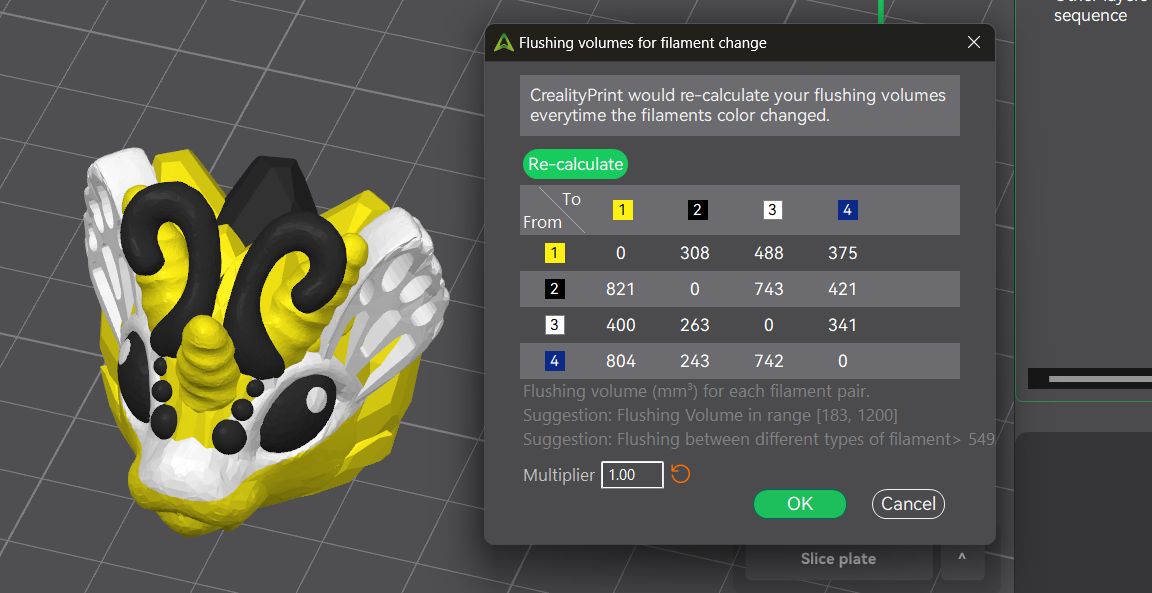This screenshot has width=1152, height=593.
Task: Click the CrealityPrint logo in dialog title
Action: point(503,43)
